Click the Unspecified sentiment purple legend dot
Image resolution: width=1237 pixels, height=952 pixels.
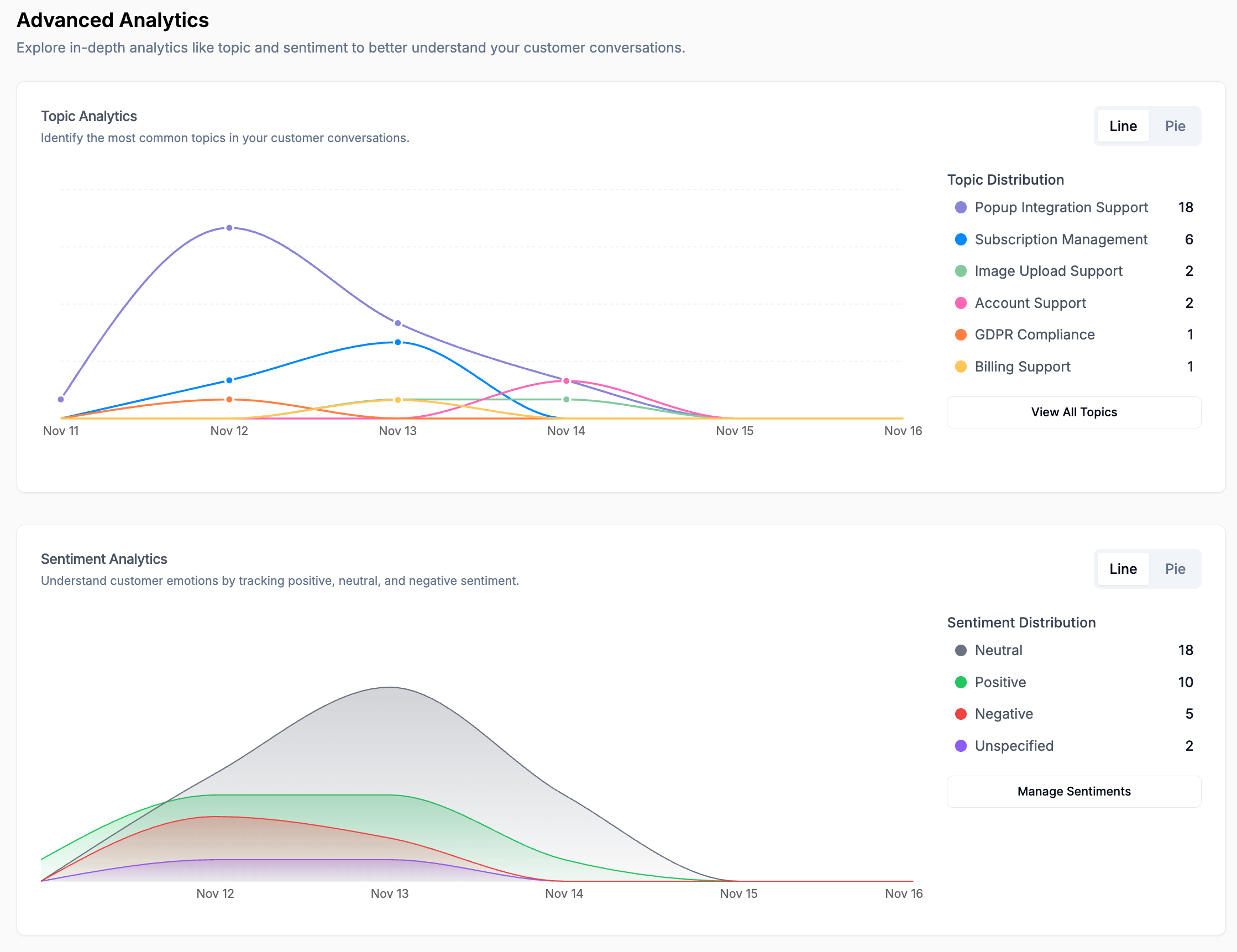click(x=961, y=746)
